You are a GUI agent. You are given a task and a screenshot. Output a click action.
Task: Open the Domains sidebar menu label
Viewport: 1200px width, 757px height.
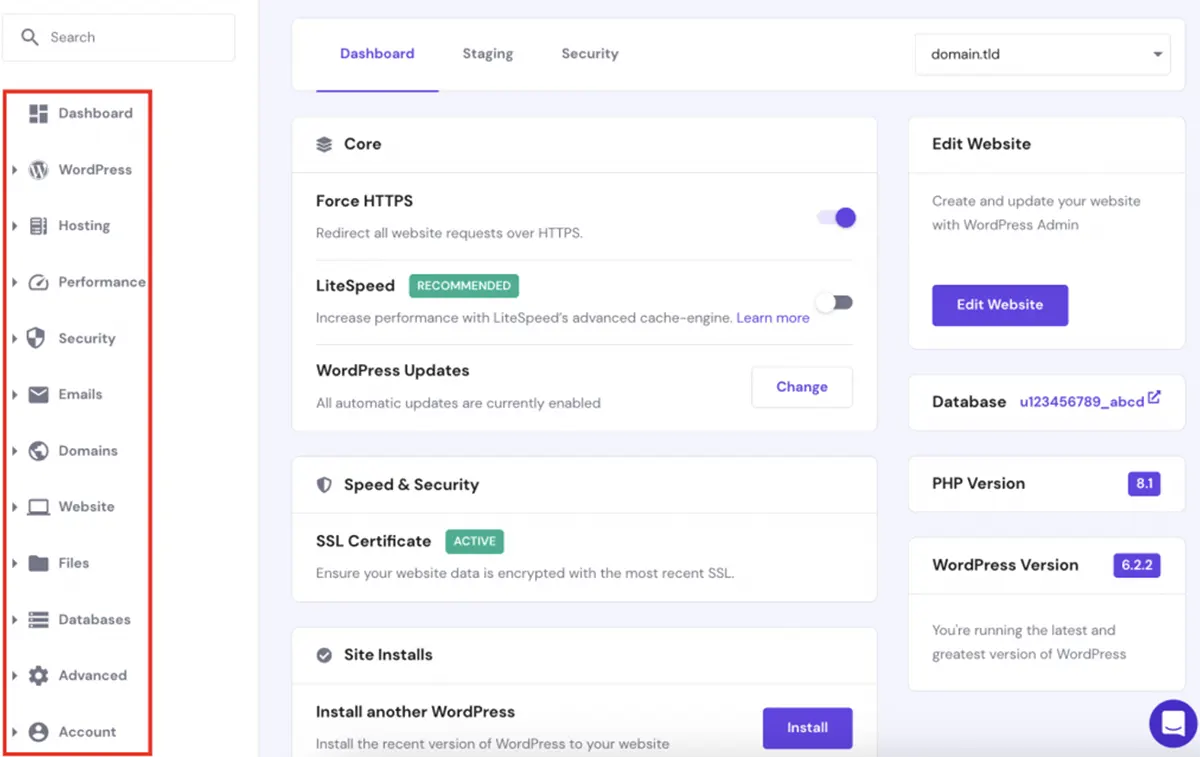tap(88, 451)
